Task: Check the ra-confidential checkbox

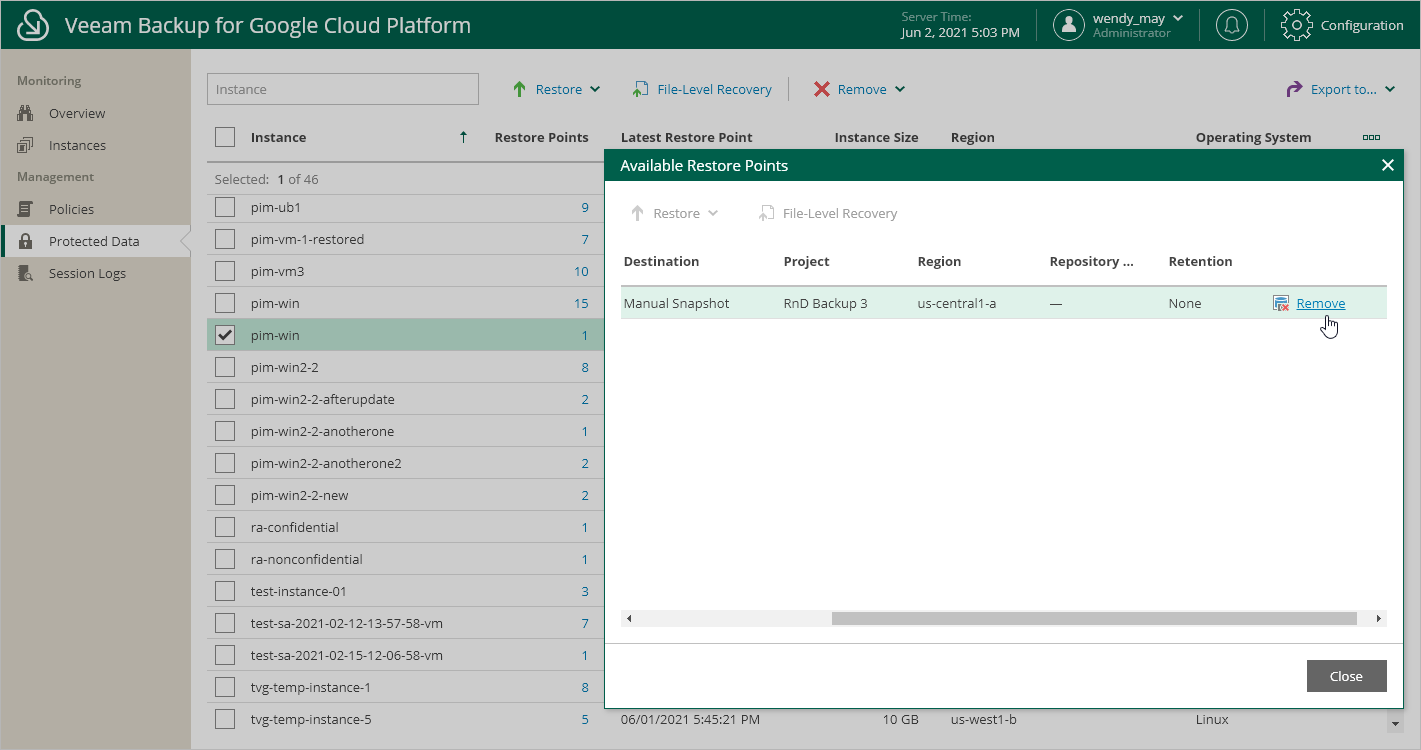Action: coord(225,527)
